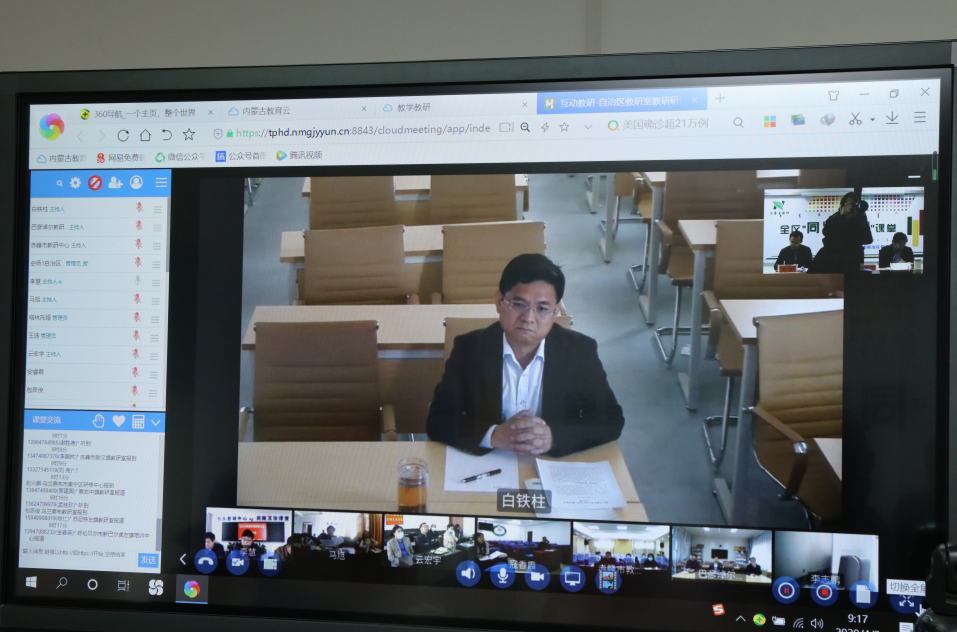
Task: Open the user profile icon in participant panel
Action: click(136, 182)
